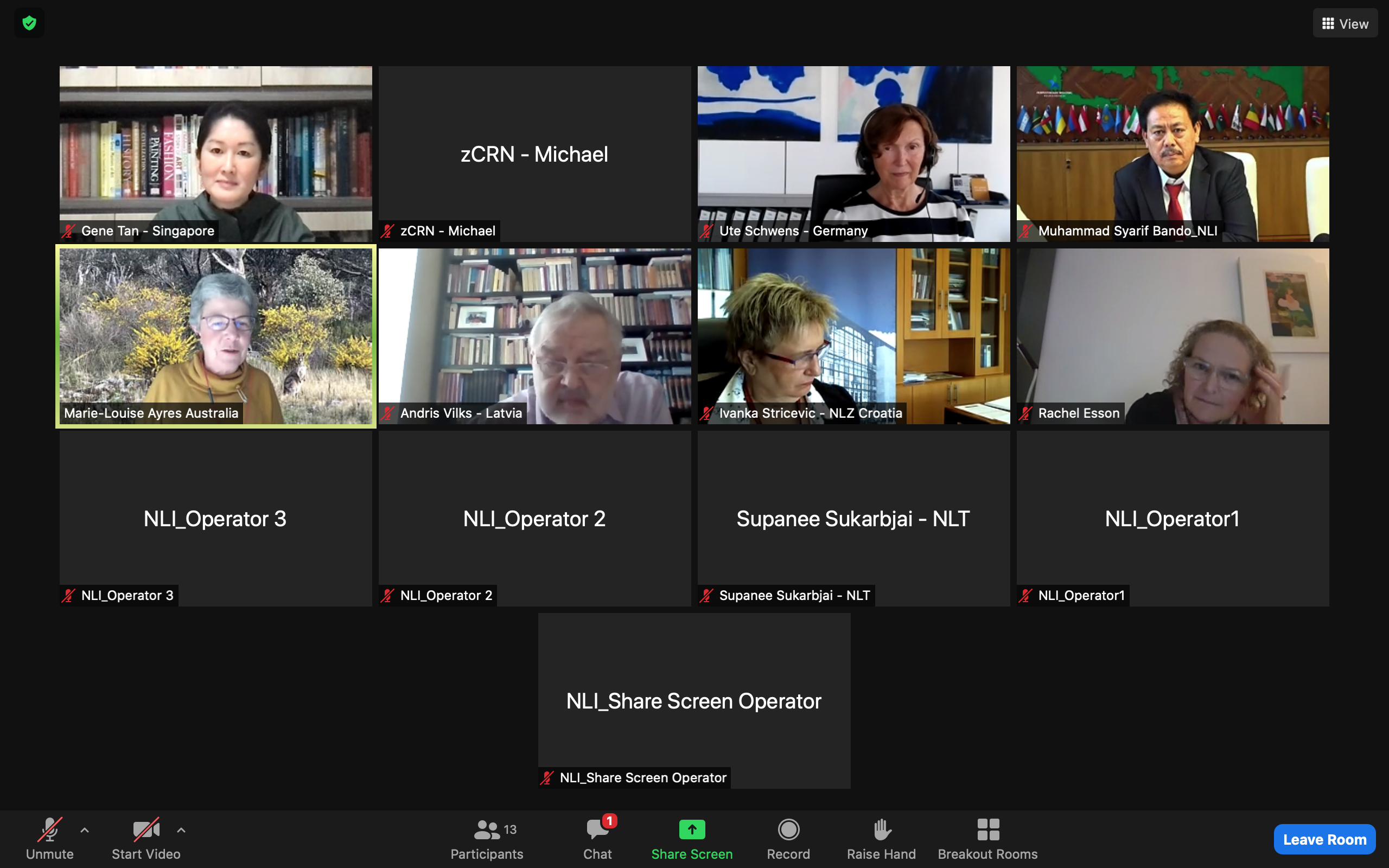Click the Leave Room button
Screen dimensions: 1389x868
tap(1324, 839)
